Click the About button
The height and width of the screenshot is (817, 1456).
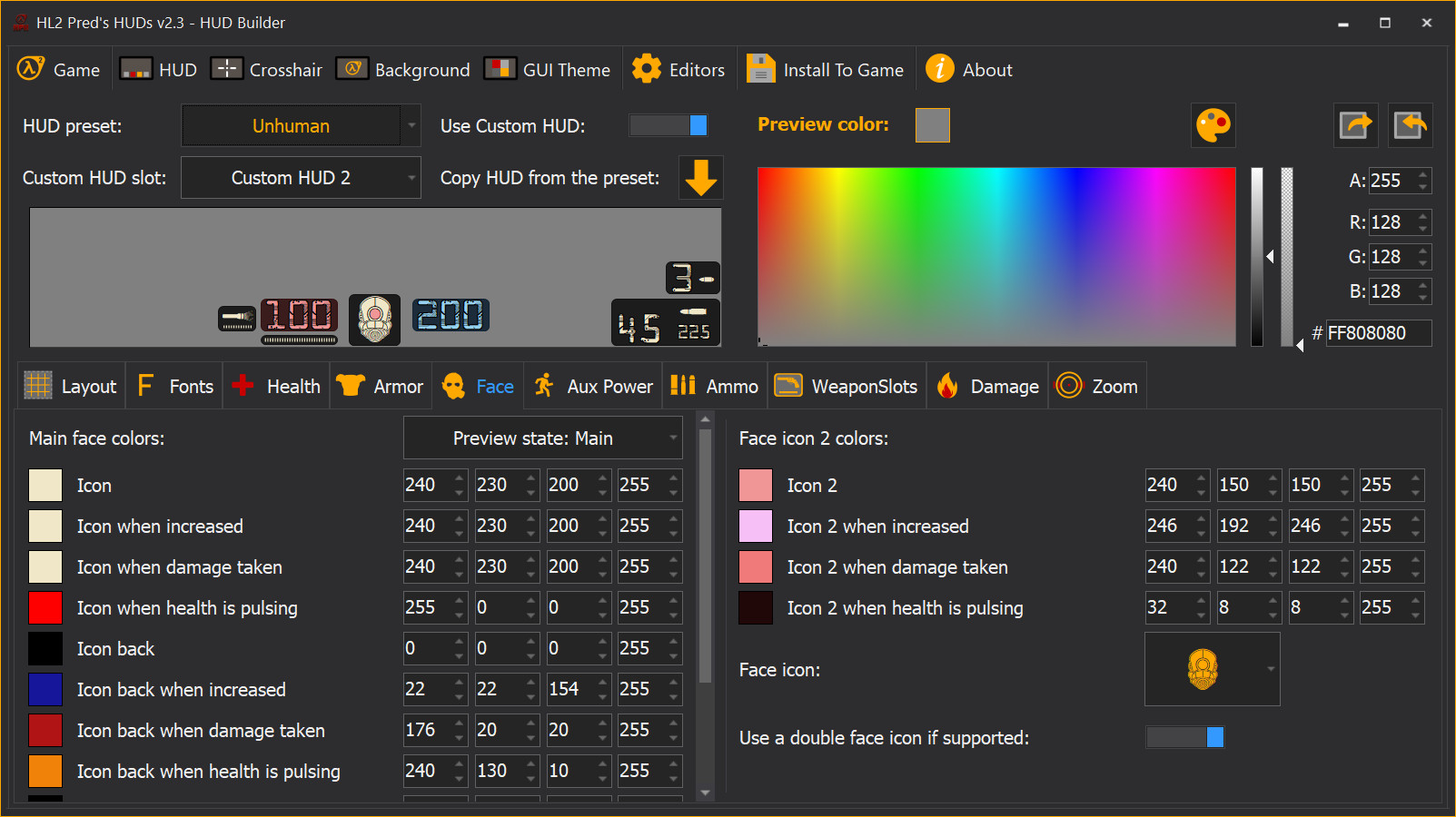point(969,68)
